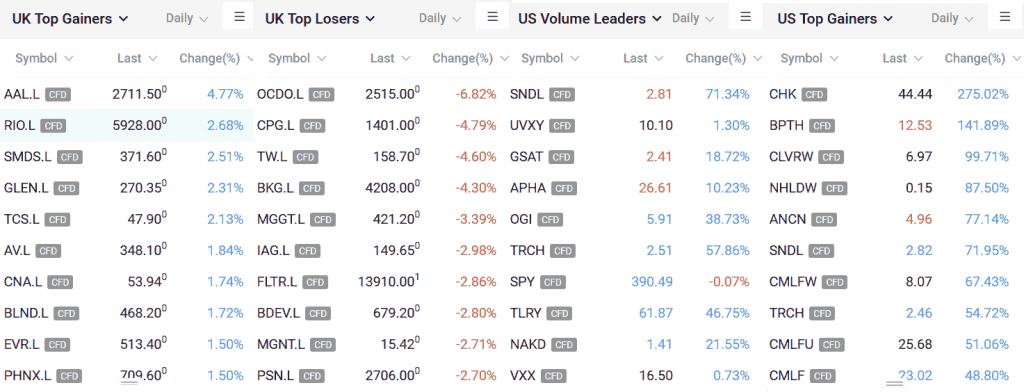1024x392 pixels.
Task: Open the Daily period dropdown in UK Top Losers
Action: [x=440, y=18]
